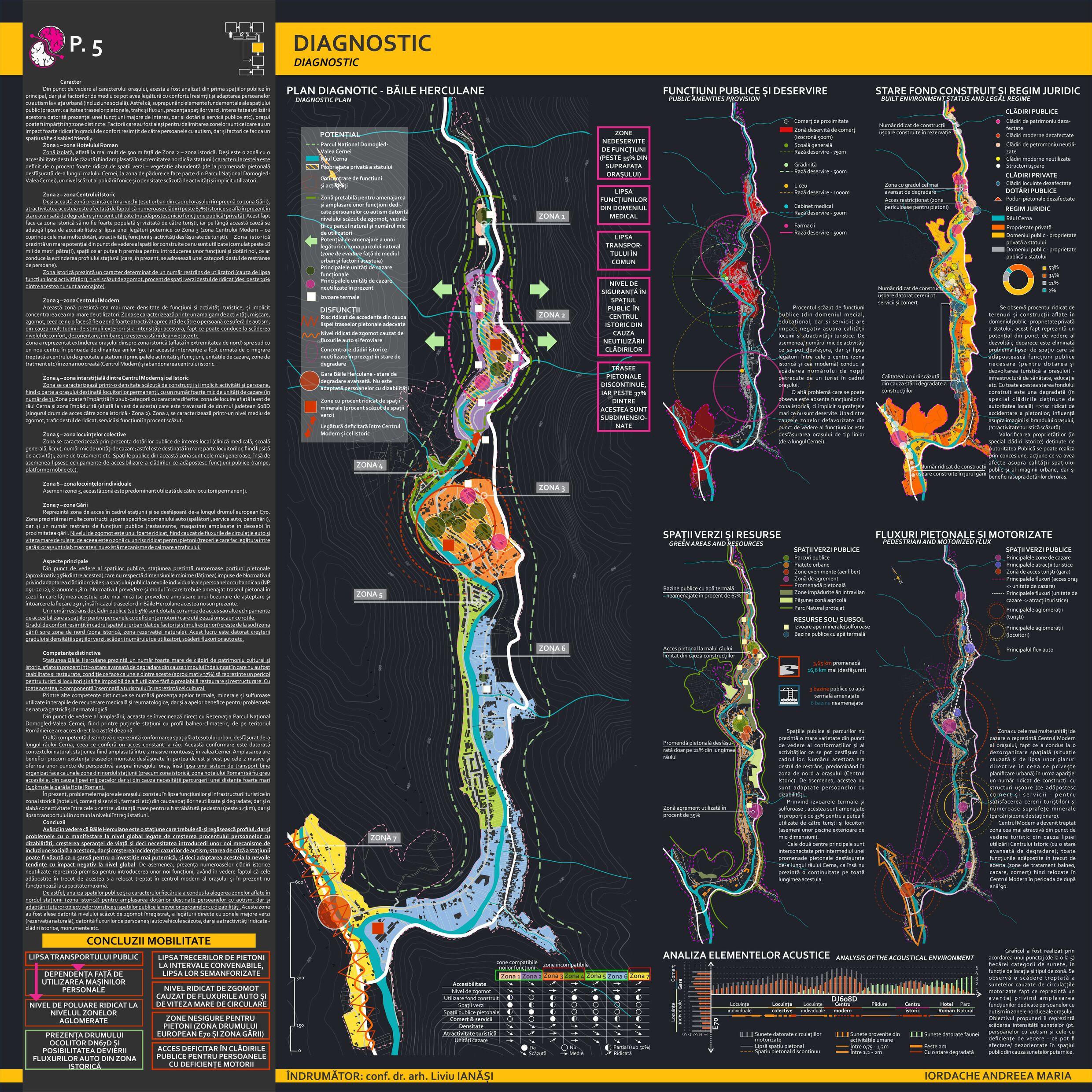The height and width of the screenshot is (1092, 1092).
Task: Click the arrow symbol for Principalul flux auto
Action: tap(997, 650)
